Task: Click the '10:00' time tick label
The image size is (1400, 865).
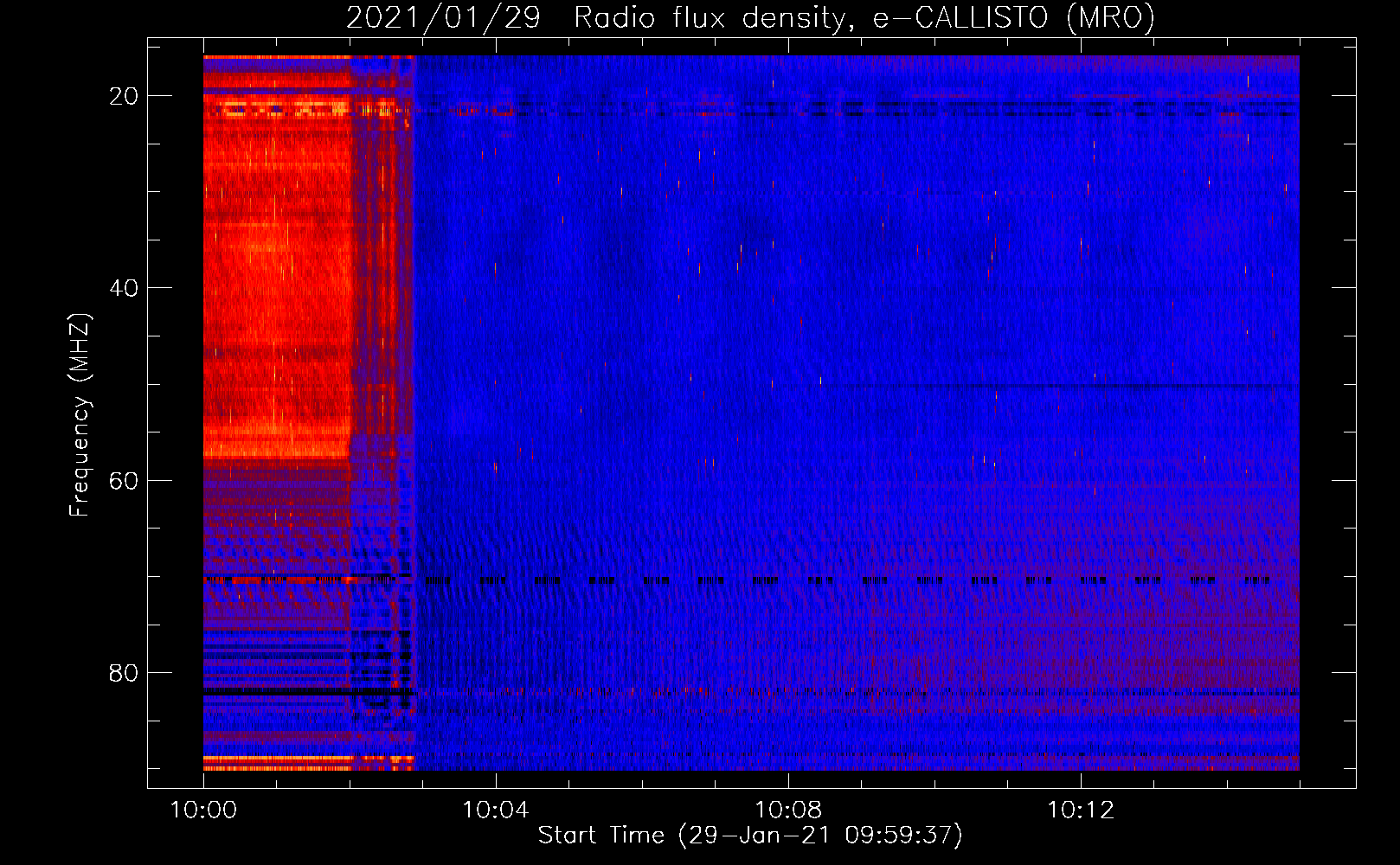Action: [203, 811]
